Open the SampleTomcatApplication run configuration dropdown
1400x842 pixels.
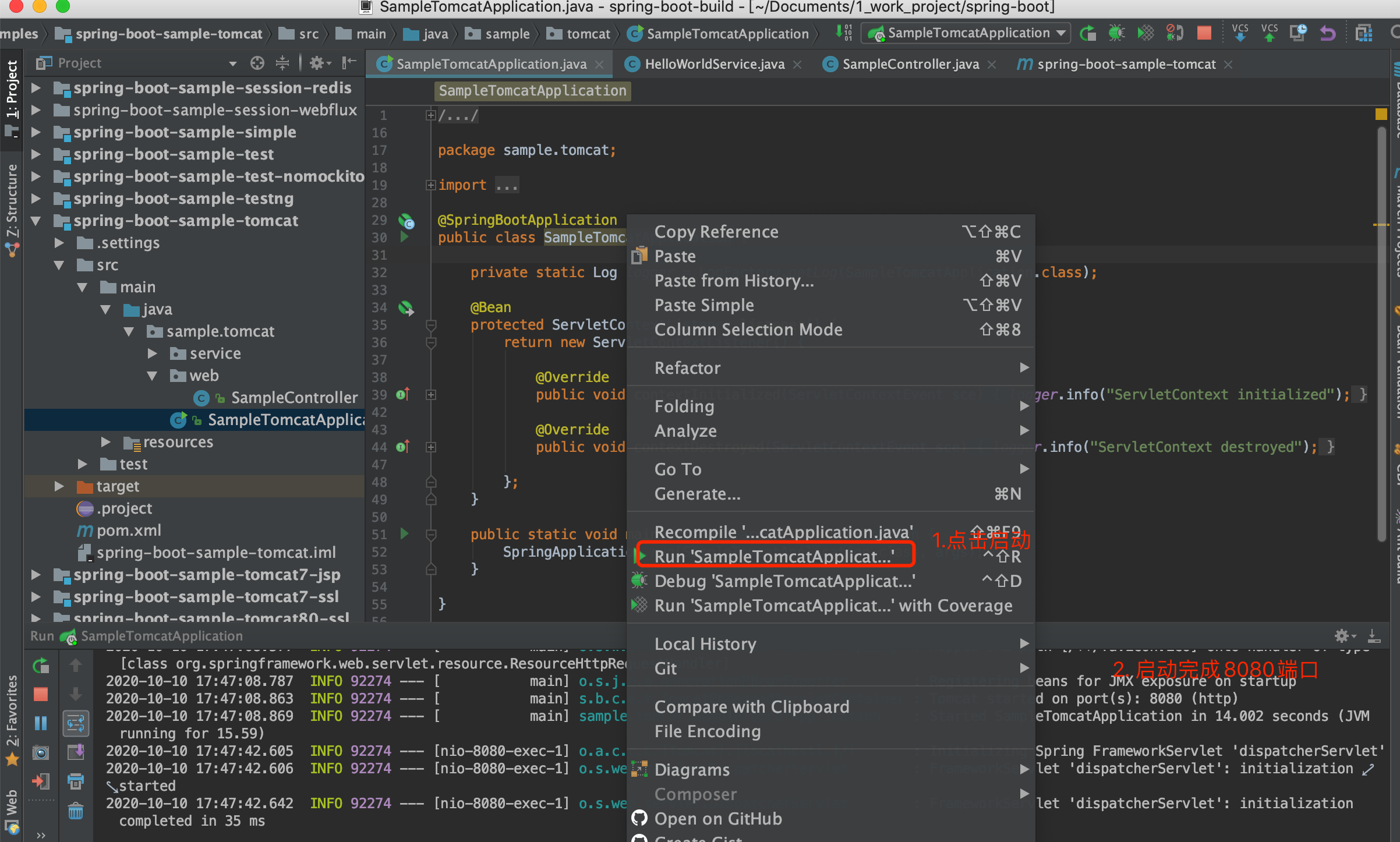pos(966,33)
